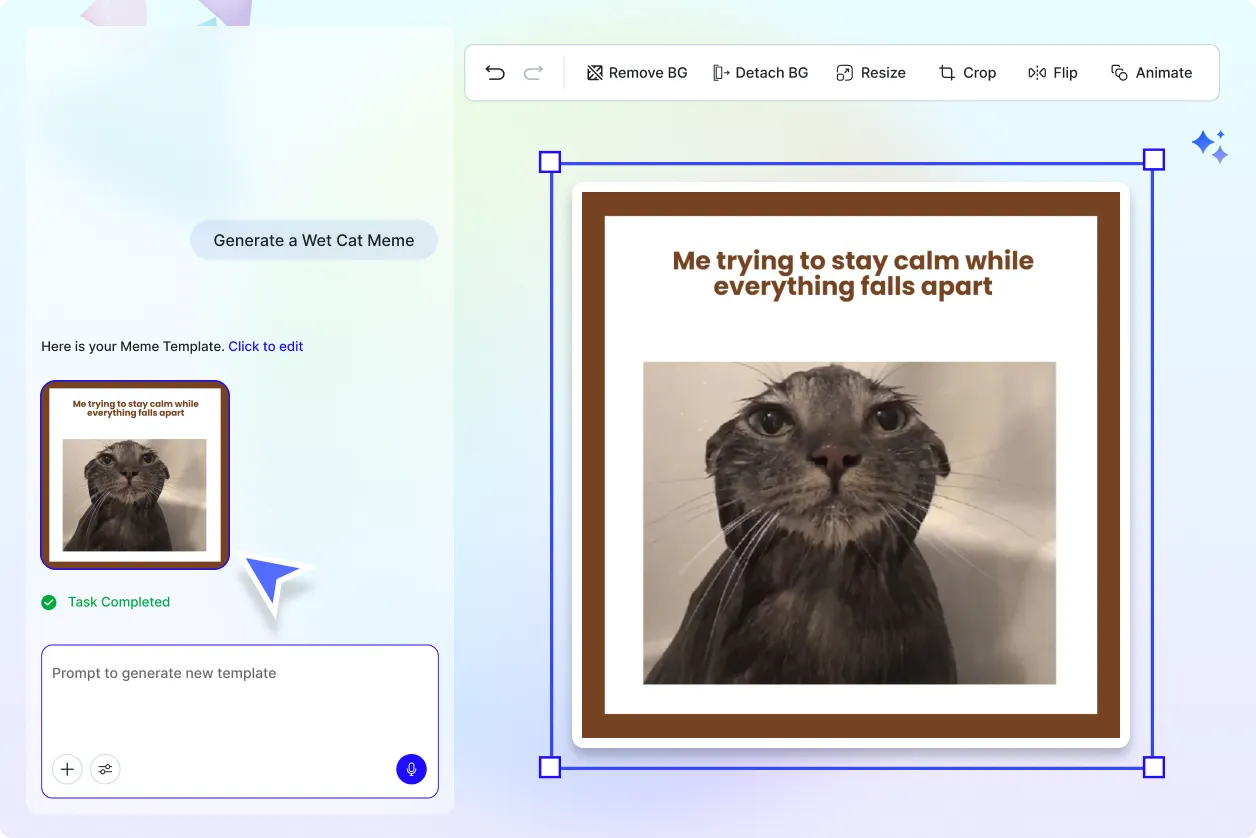Open the Resize tool
This screenshot has height=838, width=1256.
[871, 72]
